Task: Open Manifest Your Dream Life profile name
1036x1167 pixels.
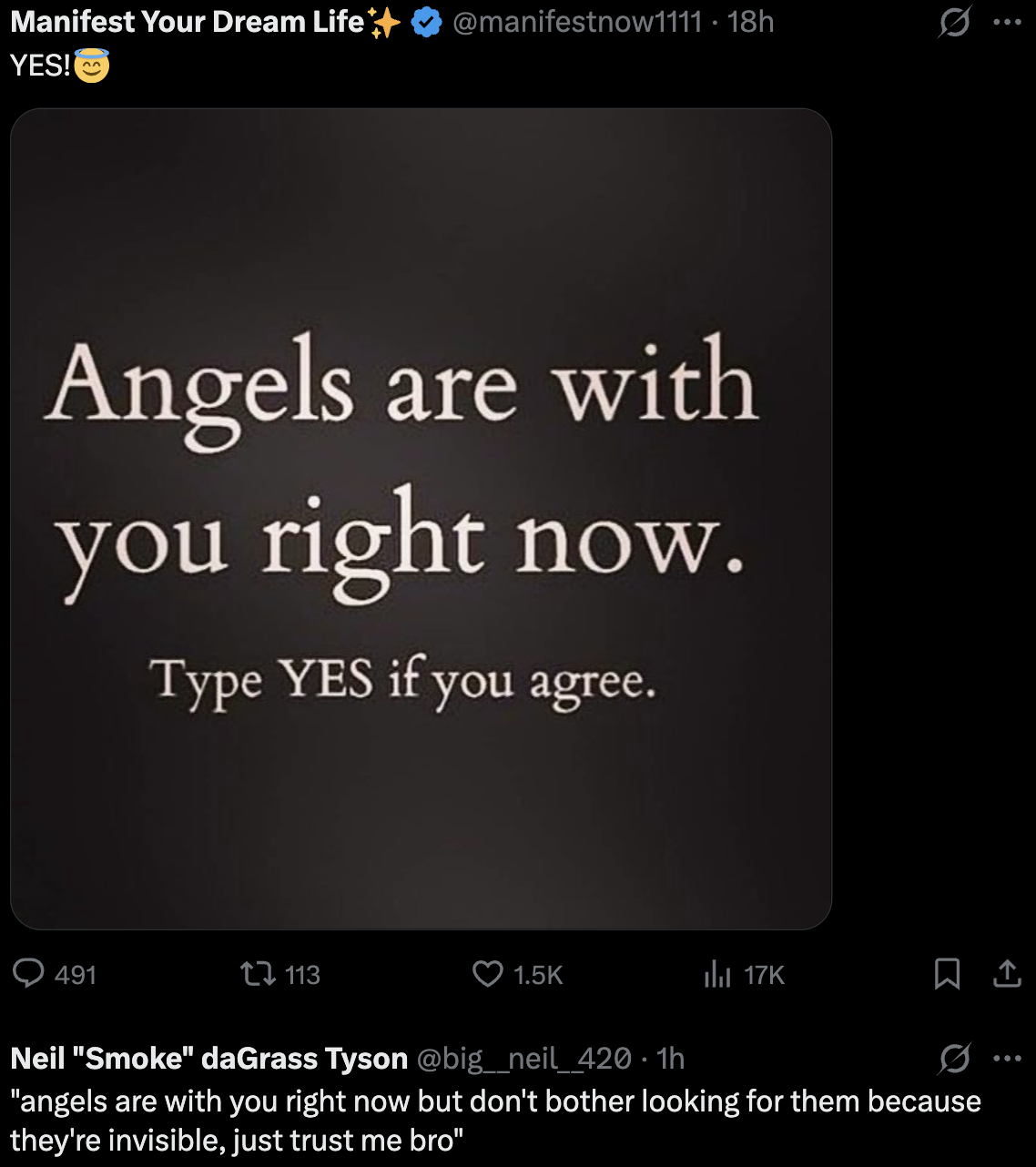Action: click(187, 22)
